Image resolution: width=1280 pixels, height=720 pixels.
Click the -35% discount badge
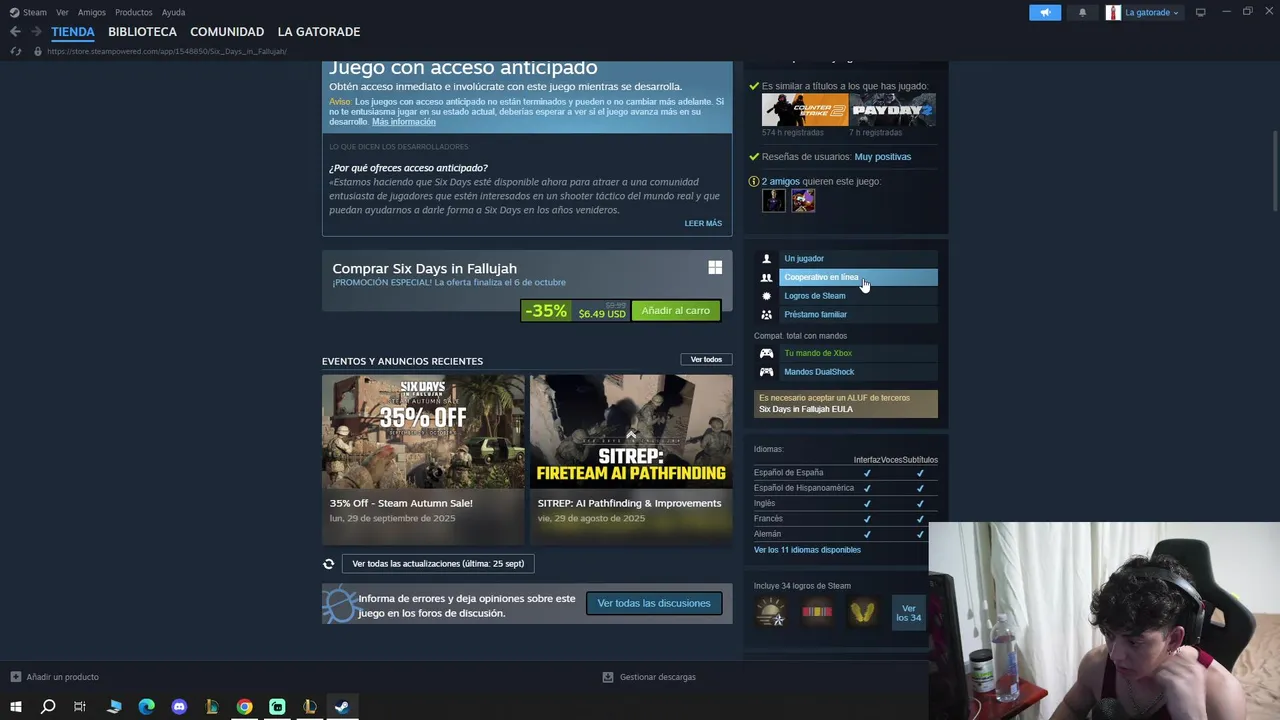point(546,311)
